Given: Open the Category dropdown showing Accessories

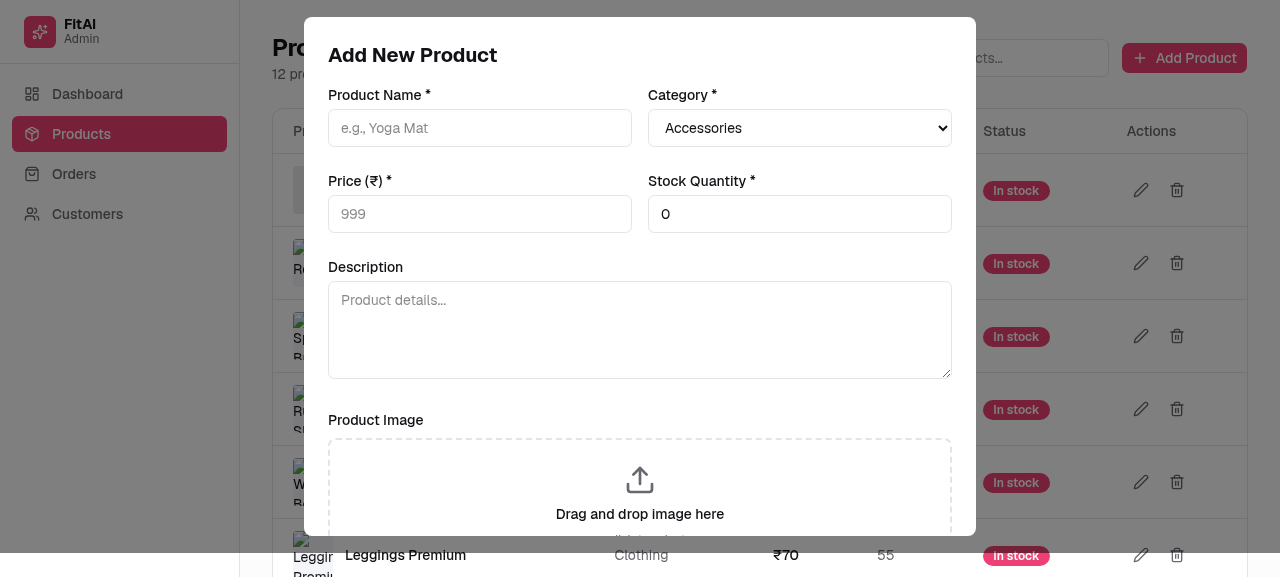Looking at the screenshot, I should coord(800,128).
